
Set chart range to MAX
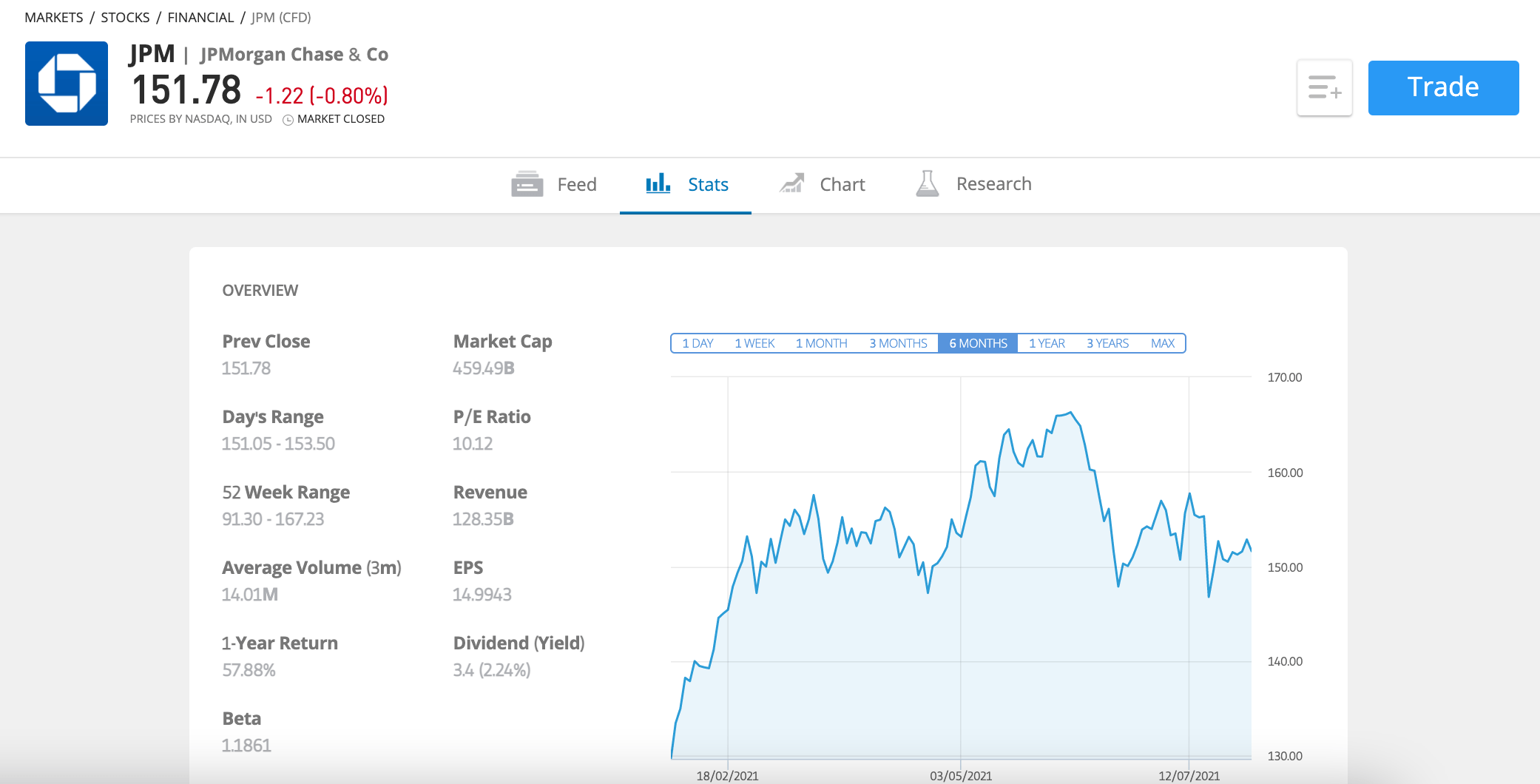(1162, 343)
